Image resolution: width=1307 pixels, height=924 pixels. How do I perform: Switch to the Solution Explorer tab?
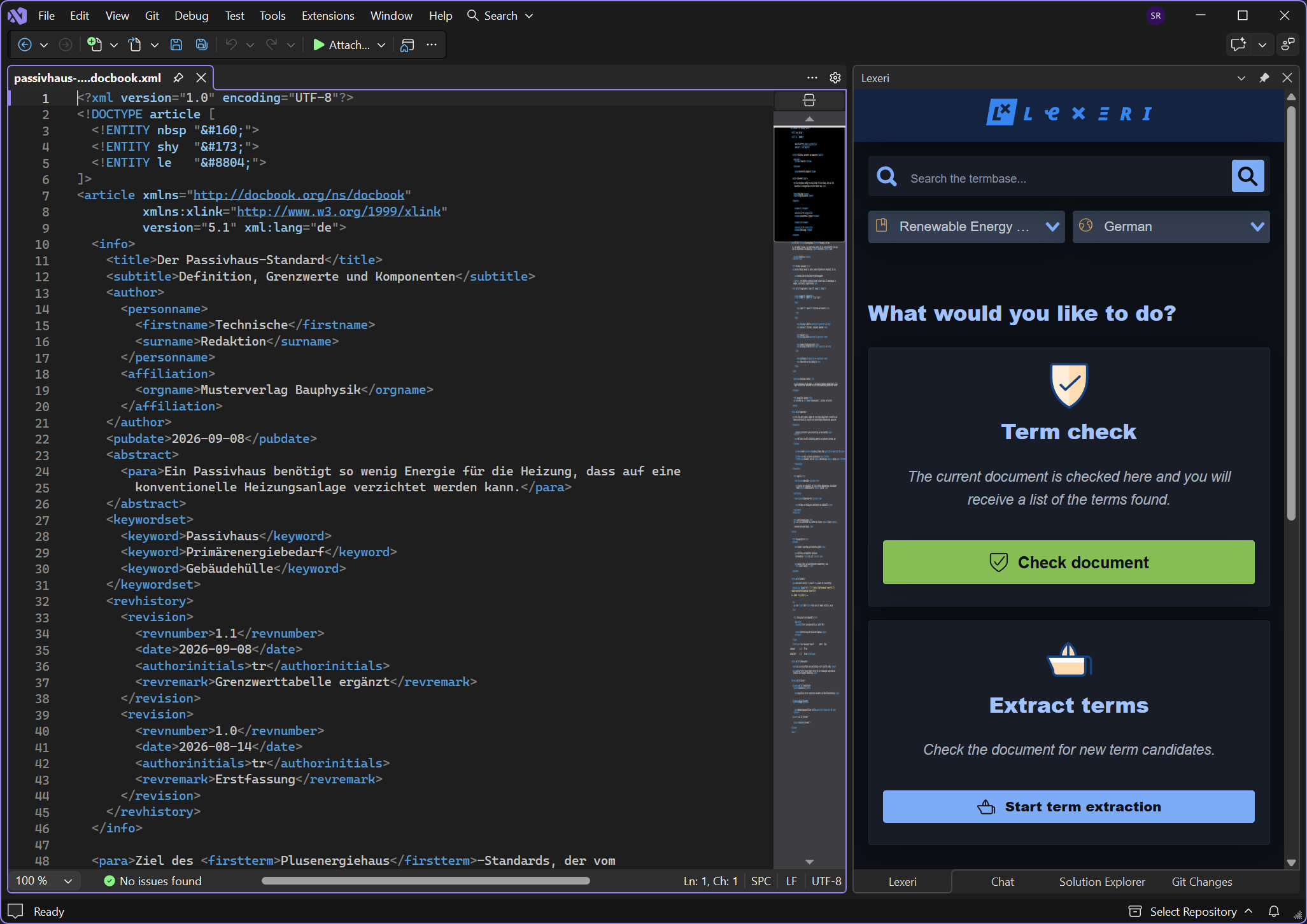pyautogui.click(x=1102, y=881)
